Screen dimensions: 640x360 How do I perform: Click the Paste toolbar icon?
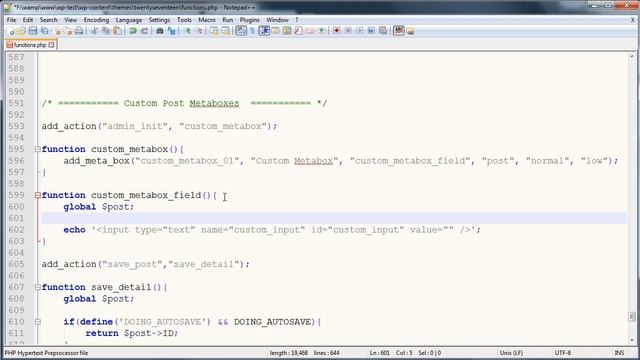[x=118, y=31]
